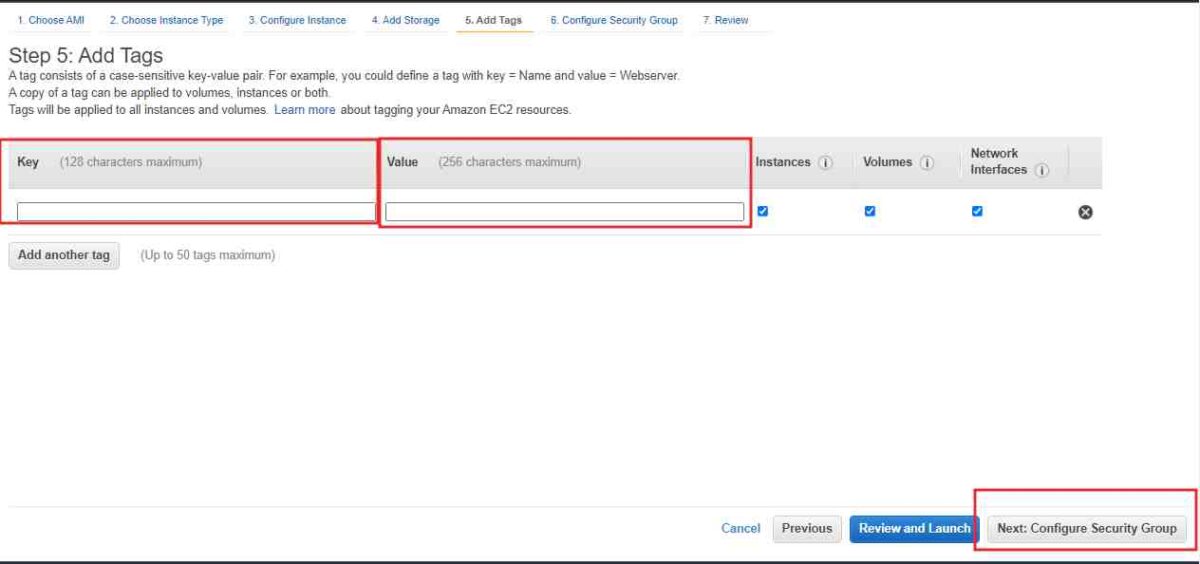Open the Learn more tagging link

point(304,110)
